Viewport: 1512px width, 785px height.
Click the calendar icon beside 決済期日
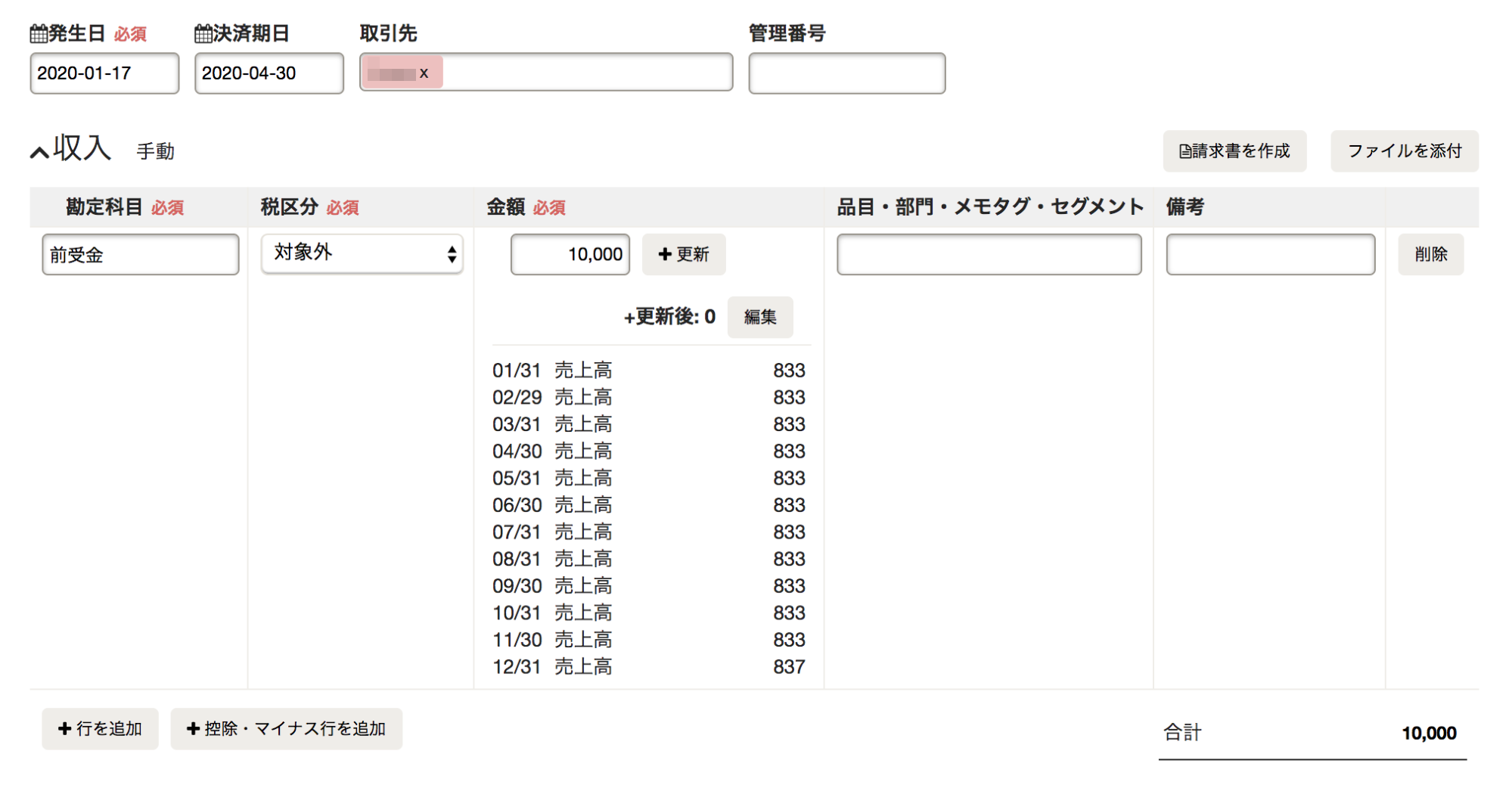click(x=203, y=34)
